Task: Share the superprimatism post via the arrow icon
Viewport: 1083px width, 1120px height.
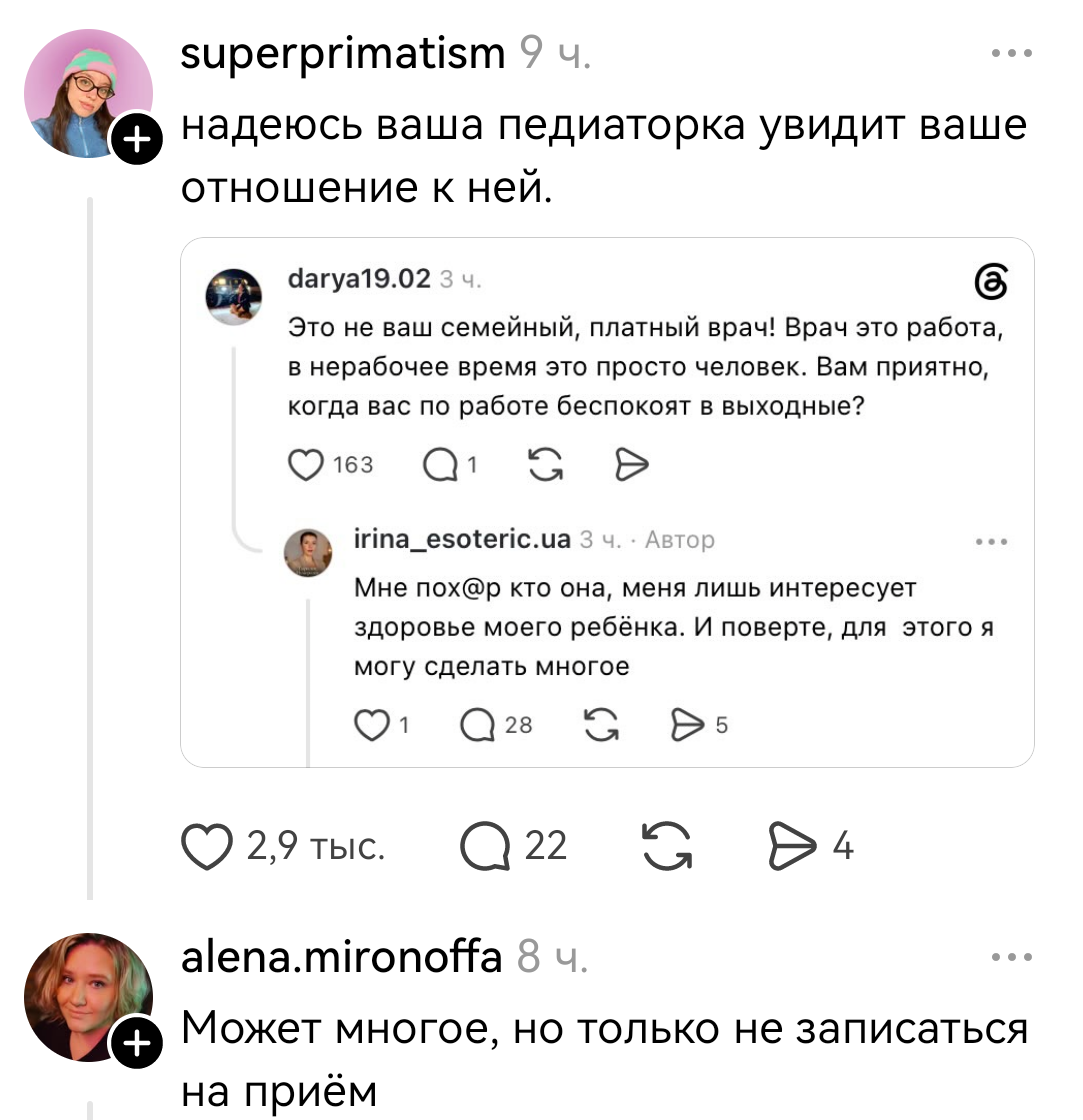Action: pyautogui.click(x=792, y=846)
